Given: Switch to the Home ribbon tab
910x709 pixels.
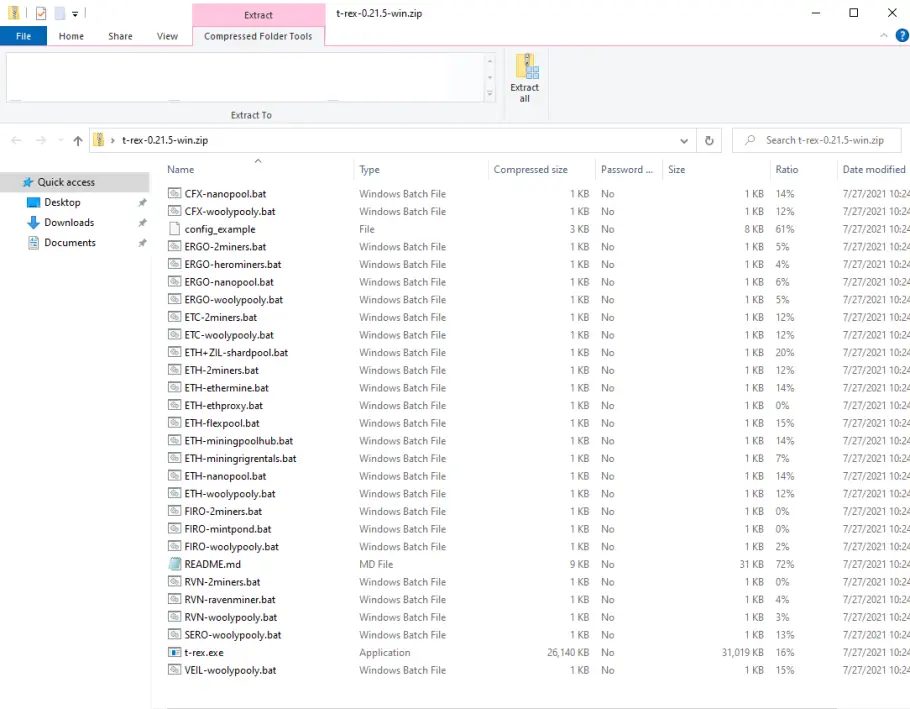Looking at the screenshot, I should click(x=71, y=36).
